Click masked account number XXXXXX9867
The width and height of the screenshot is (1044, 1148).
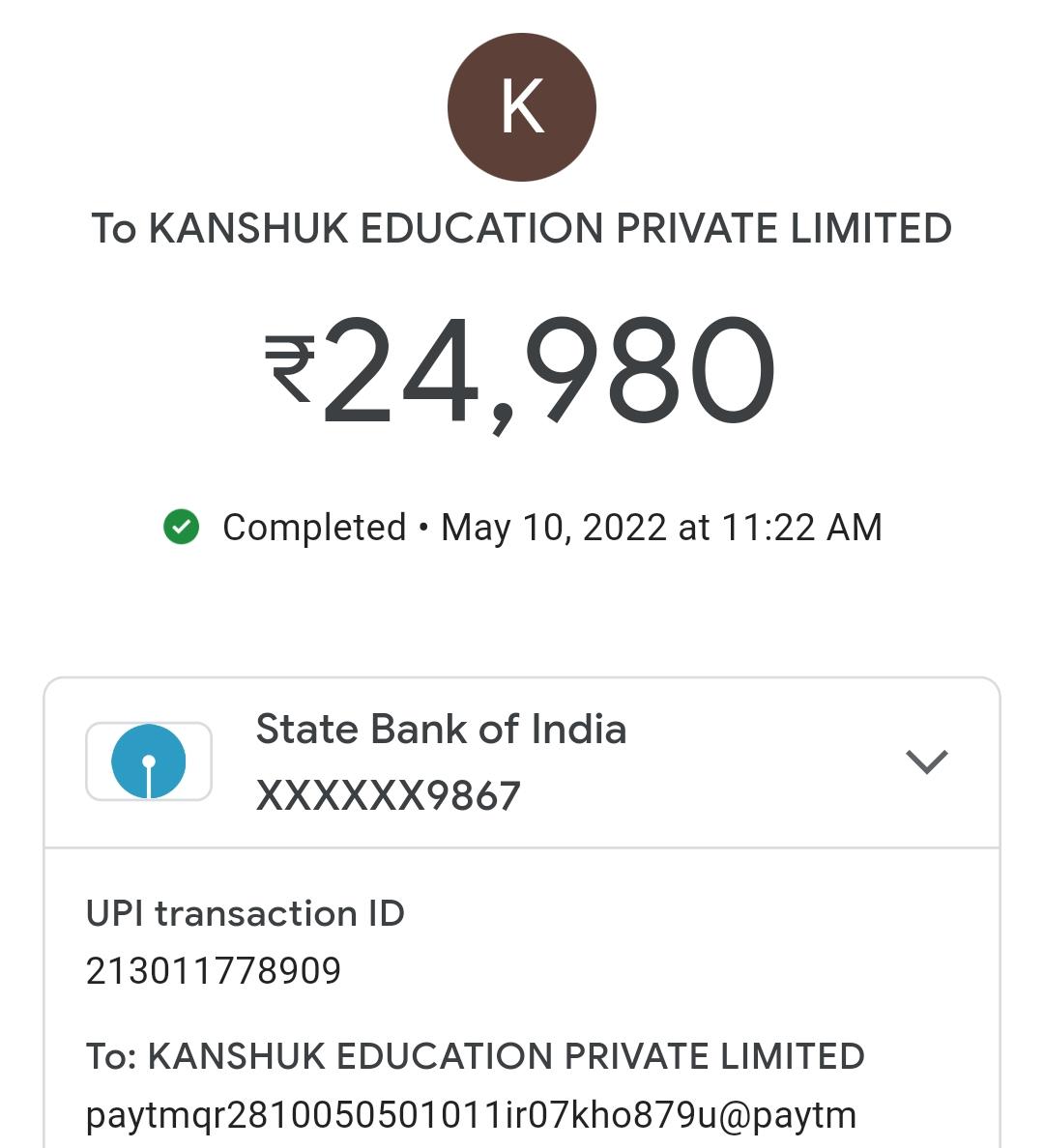click(388, 796)
